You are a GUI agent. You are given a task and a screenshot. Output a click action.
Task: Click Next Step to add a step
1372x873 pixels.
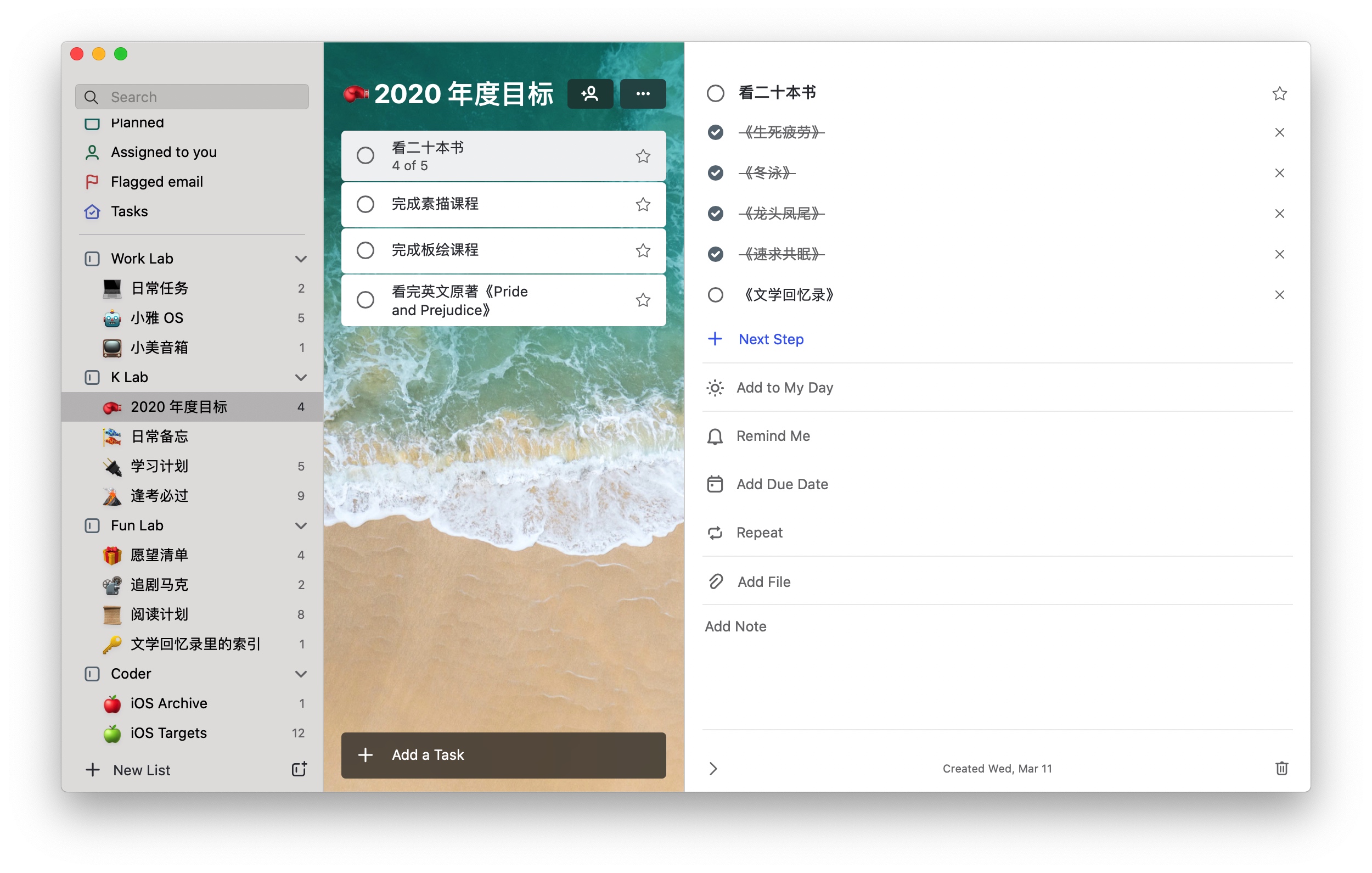point(771,339)
